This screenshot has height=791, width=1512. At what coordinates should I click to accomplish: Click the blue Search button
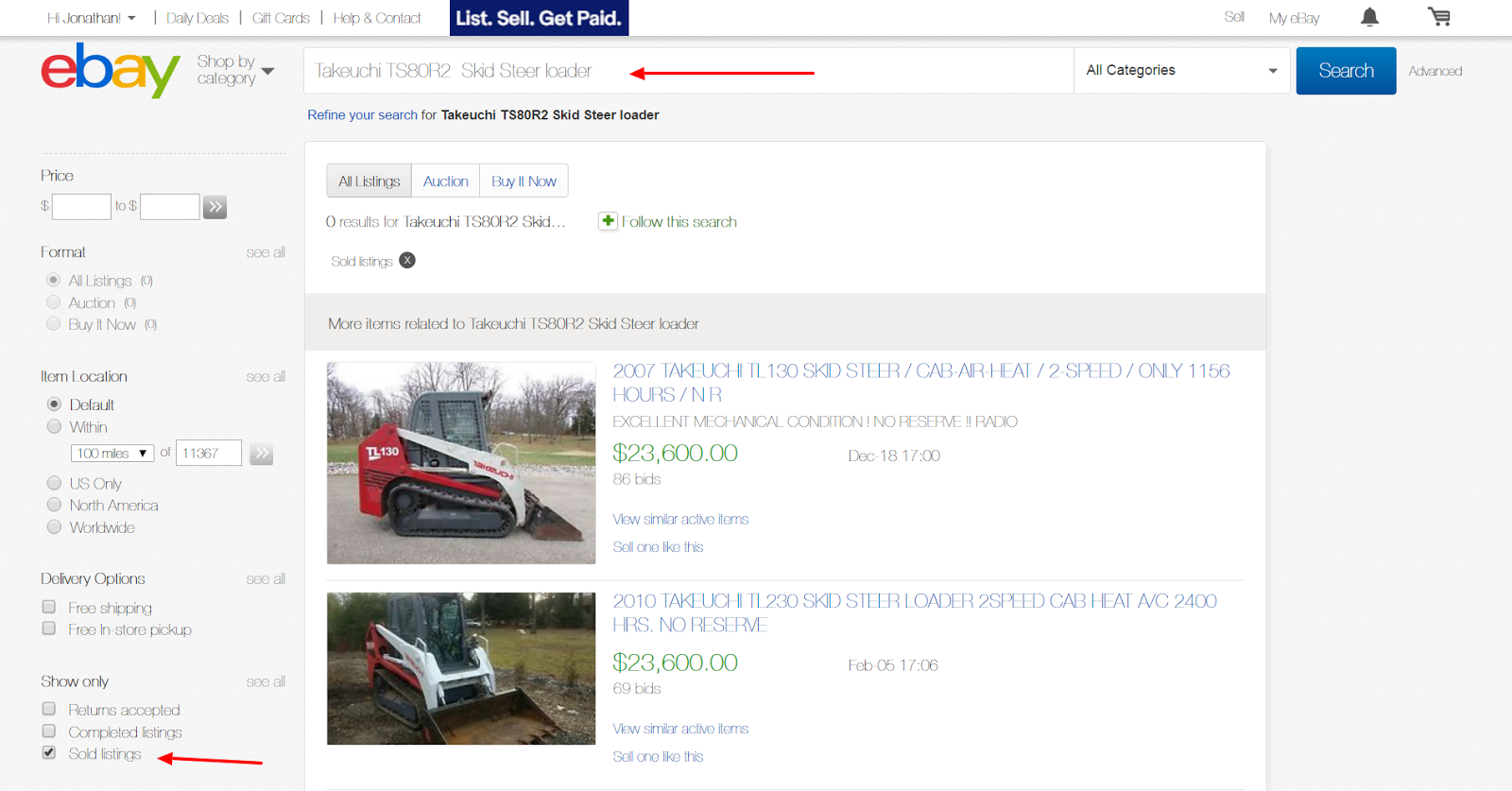[1346, 71]
